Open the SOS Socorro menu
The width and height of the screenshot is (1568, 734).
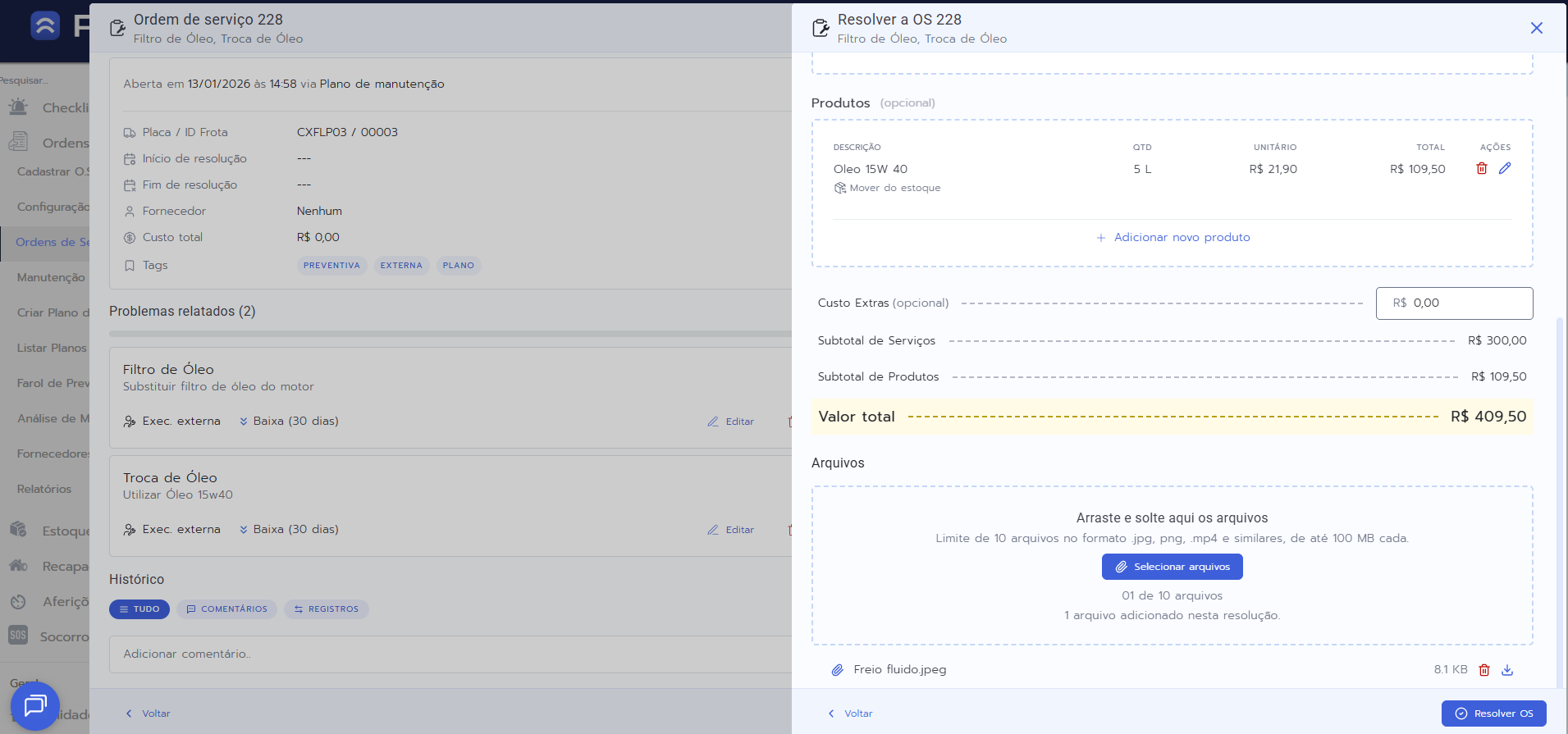point(49,636)
